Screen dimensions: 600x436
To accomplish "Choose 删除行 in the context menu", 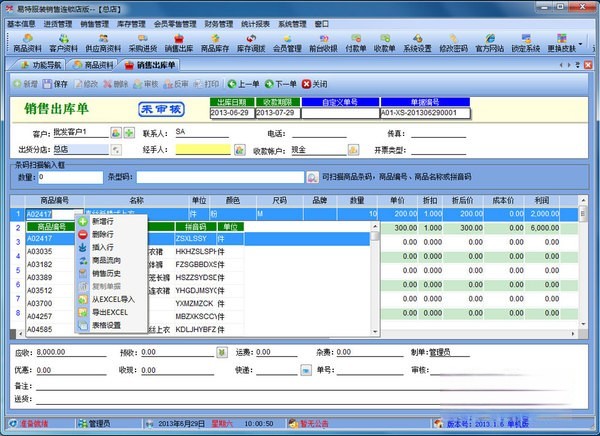I will point(103,233).
